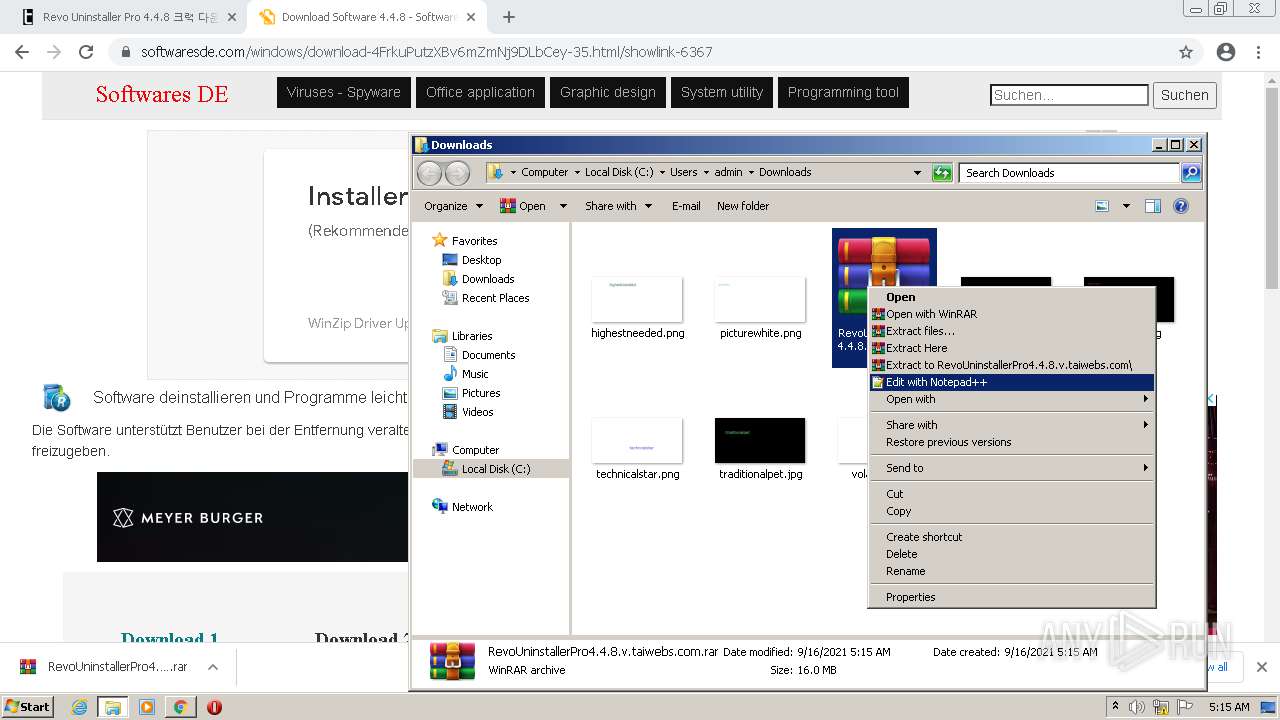Click the Office application nav button
Viewport: 1280px width, 720px height.
click(x=480, y=92)
